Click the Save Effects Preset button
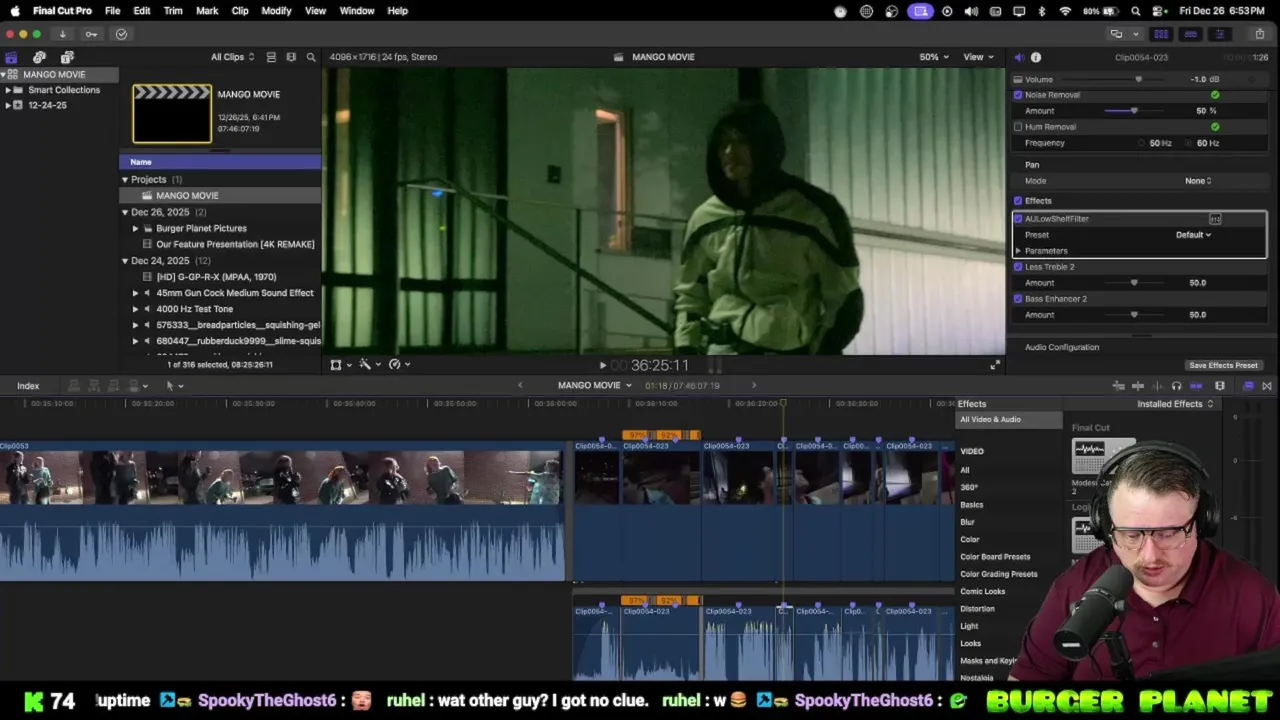 tap(1223, 366)
